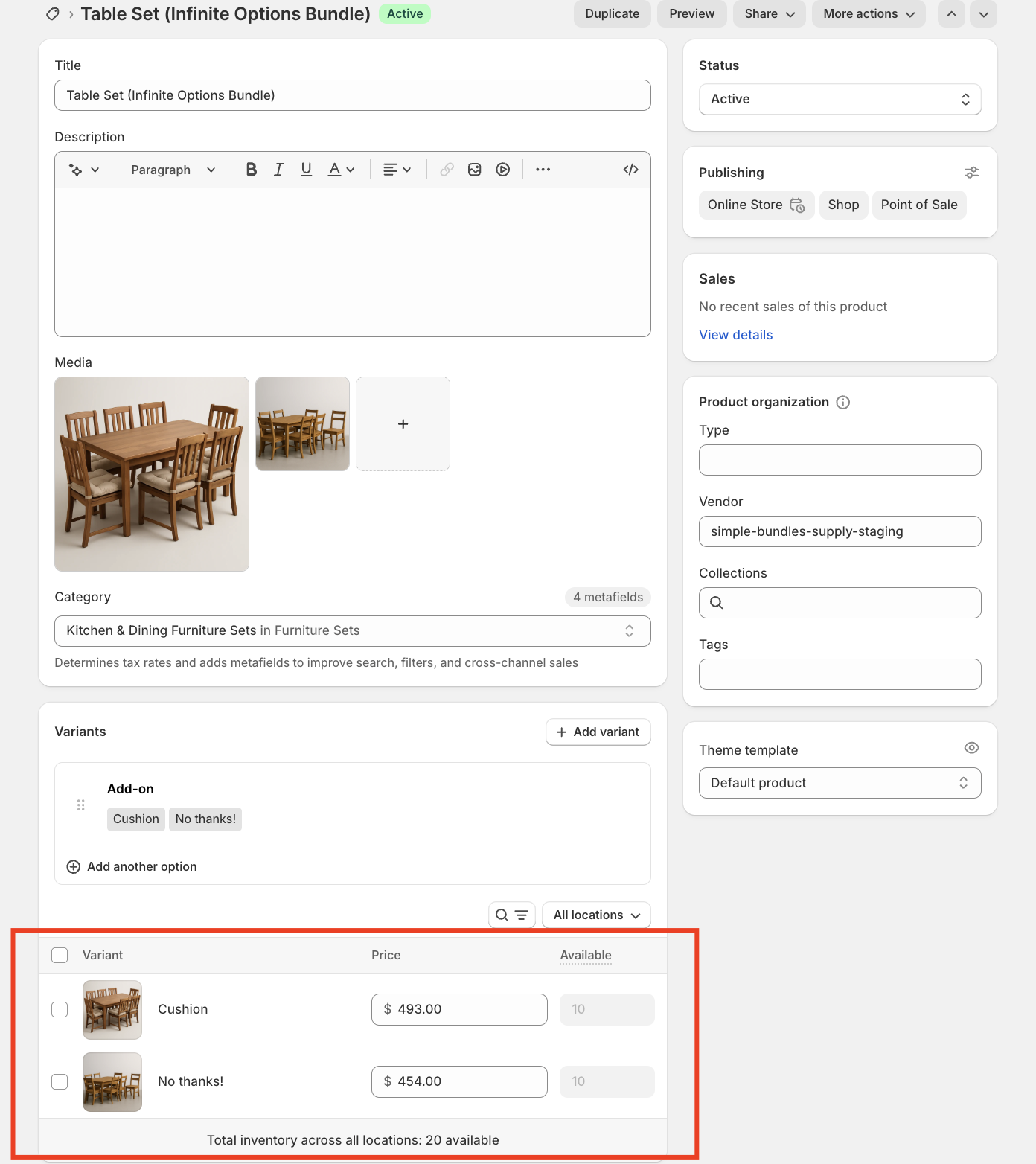
Task: Open variant search and filter
Action: (512, 915)
